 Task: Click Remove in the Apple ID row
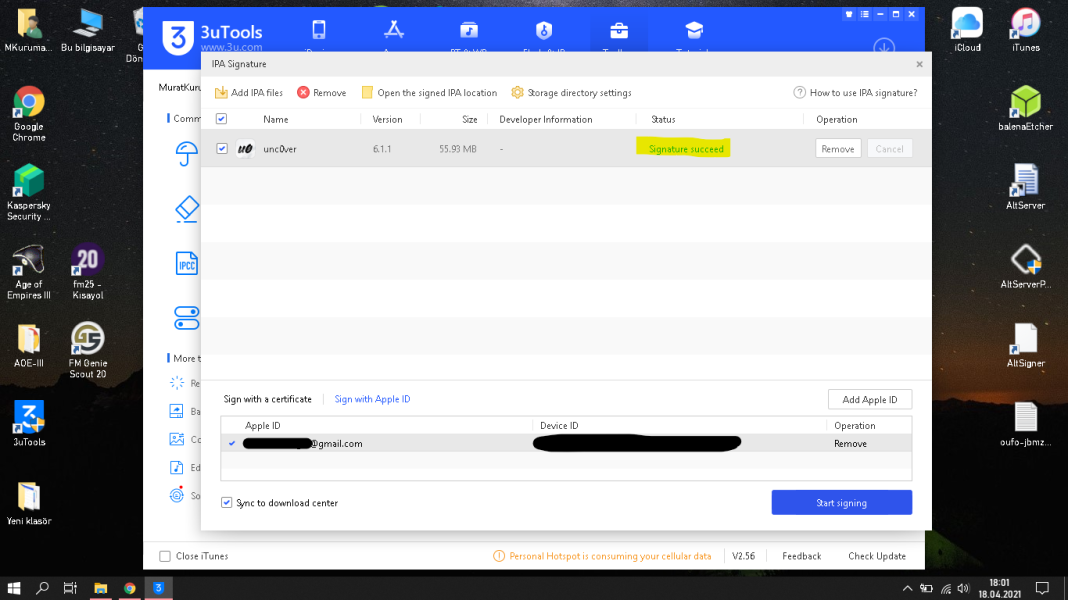click(850, 443)
